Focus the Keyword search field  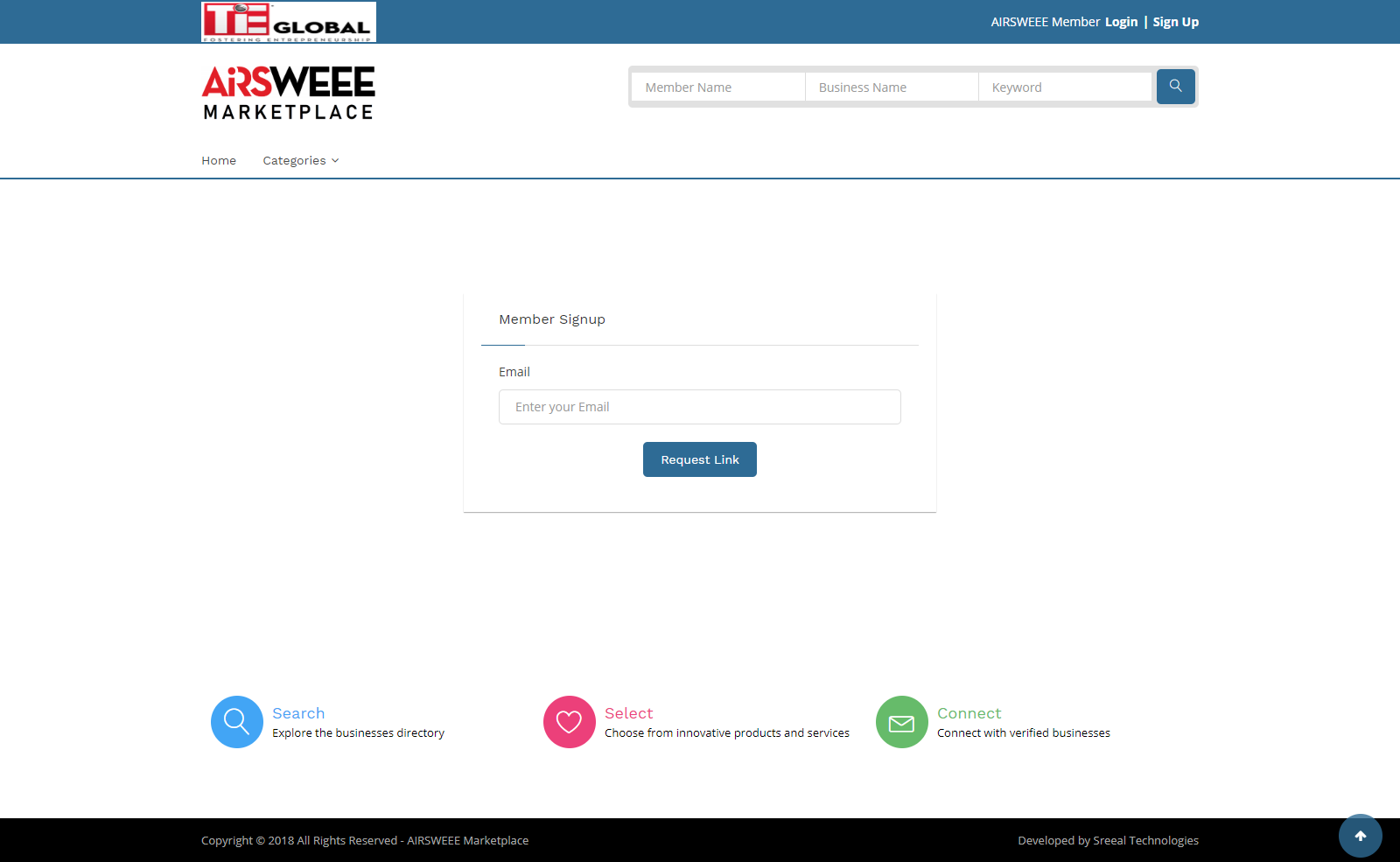(1065, 87)
